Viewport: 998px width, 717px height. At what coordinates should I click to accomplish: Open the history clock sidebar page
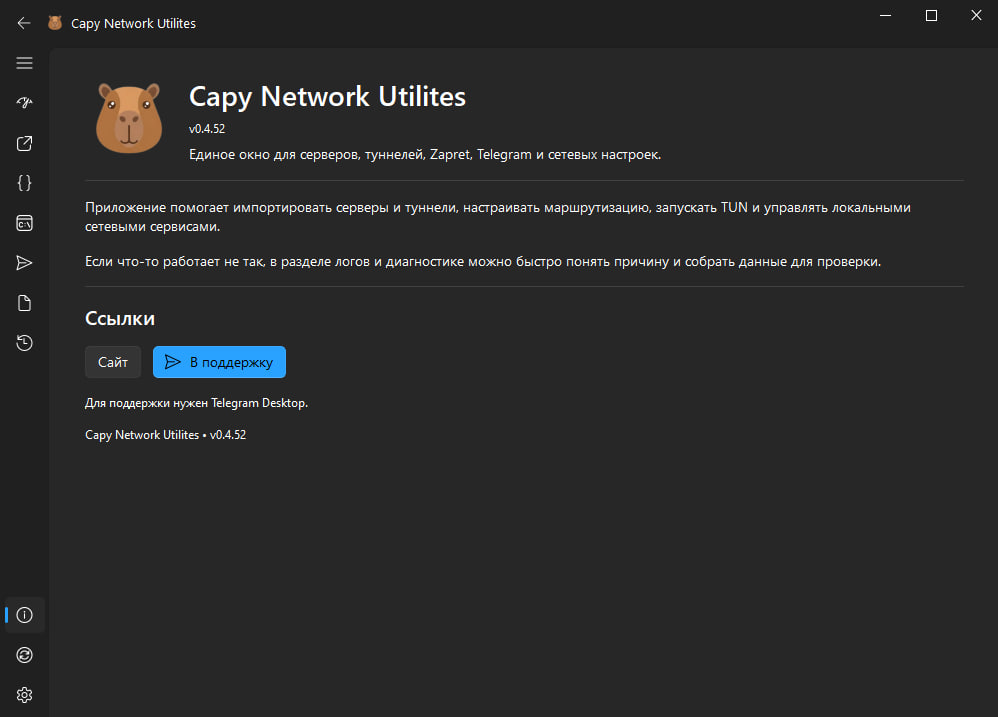click(24, 343)
